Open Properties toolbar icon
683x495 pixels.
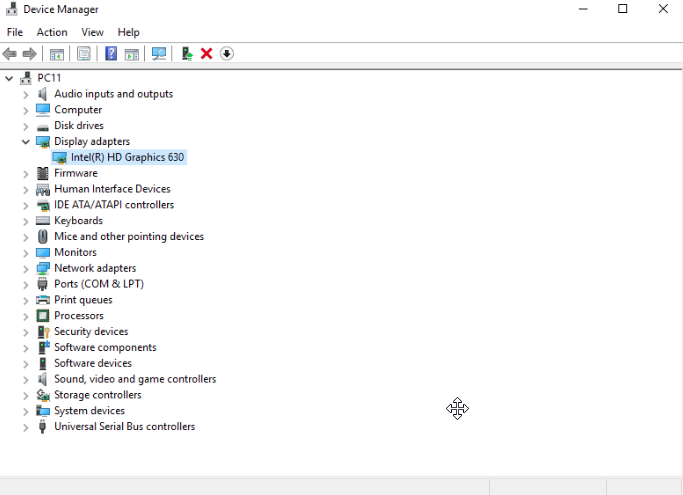[84, 54]
